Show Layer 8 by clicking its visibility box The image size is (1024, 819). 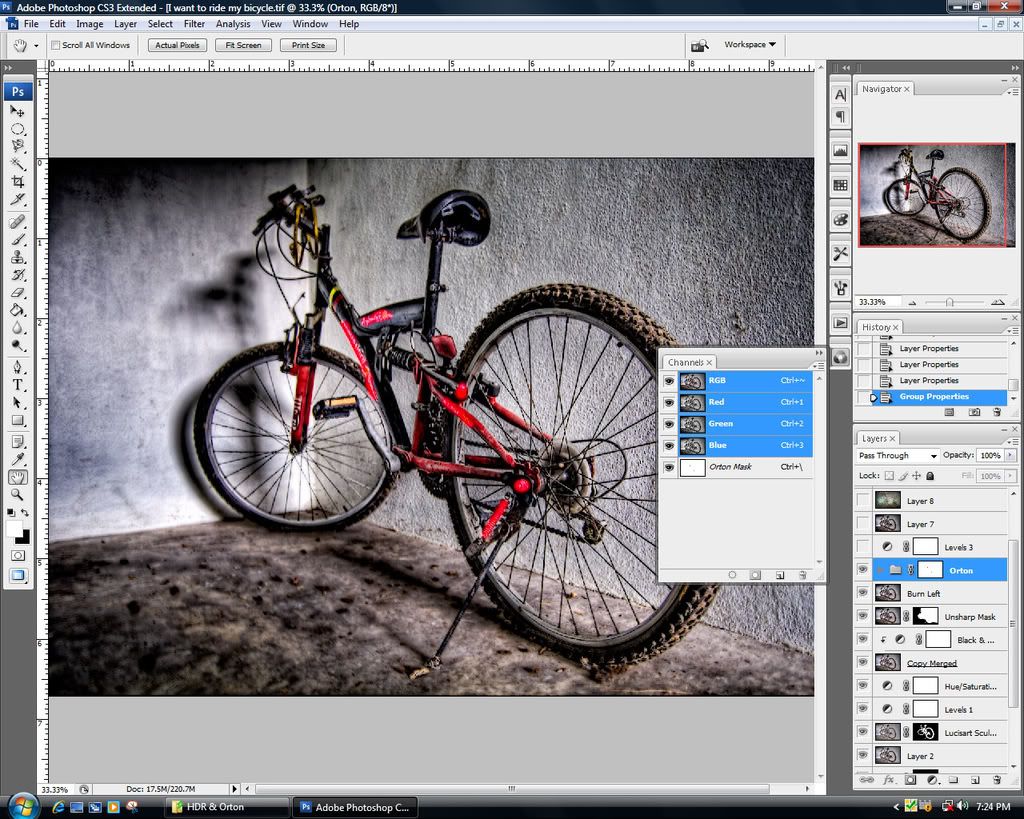click(863, 500)
